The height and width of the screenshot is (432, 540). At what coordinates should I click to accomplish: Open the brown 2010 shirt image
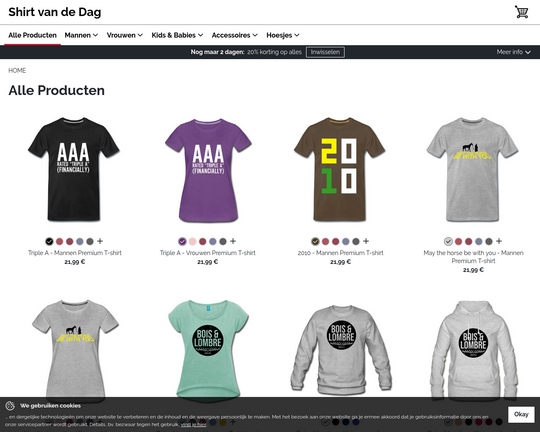tap(340, 169)
